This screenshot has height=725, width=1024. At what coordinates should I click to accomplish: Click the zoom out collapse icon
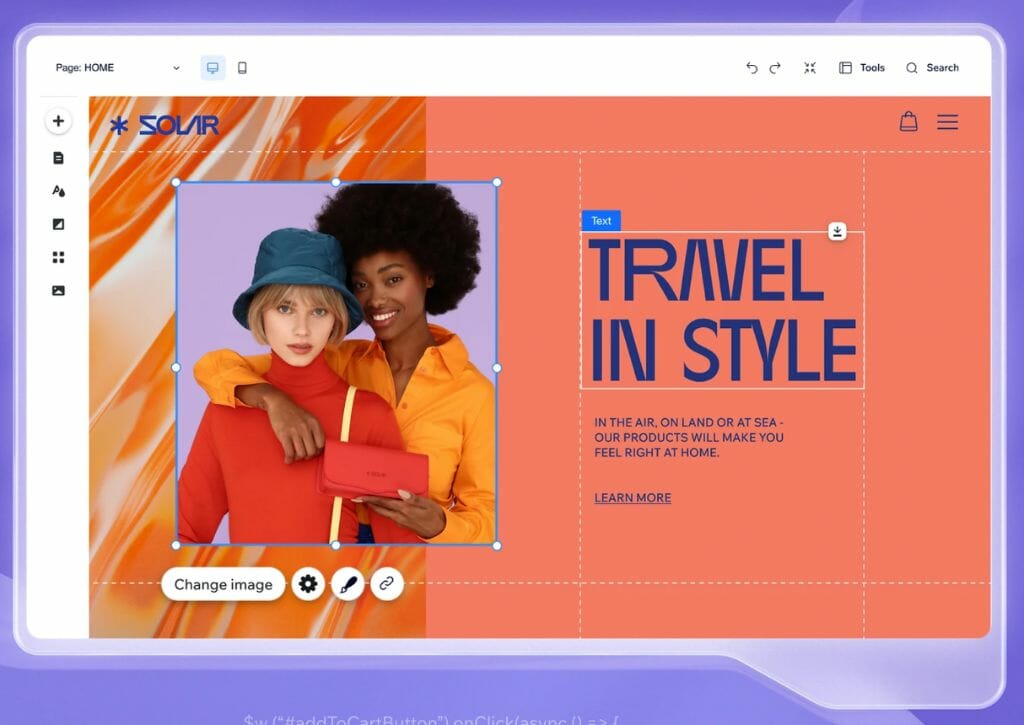point(810,68)
